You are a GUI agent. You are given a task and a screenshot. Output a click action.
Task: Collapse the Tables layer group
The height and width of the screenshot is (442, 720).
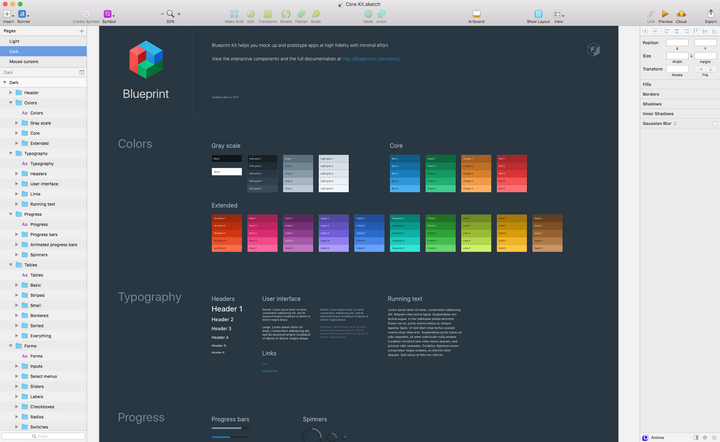(x=11, y=265)
